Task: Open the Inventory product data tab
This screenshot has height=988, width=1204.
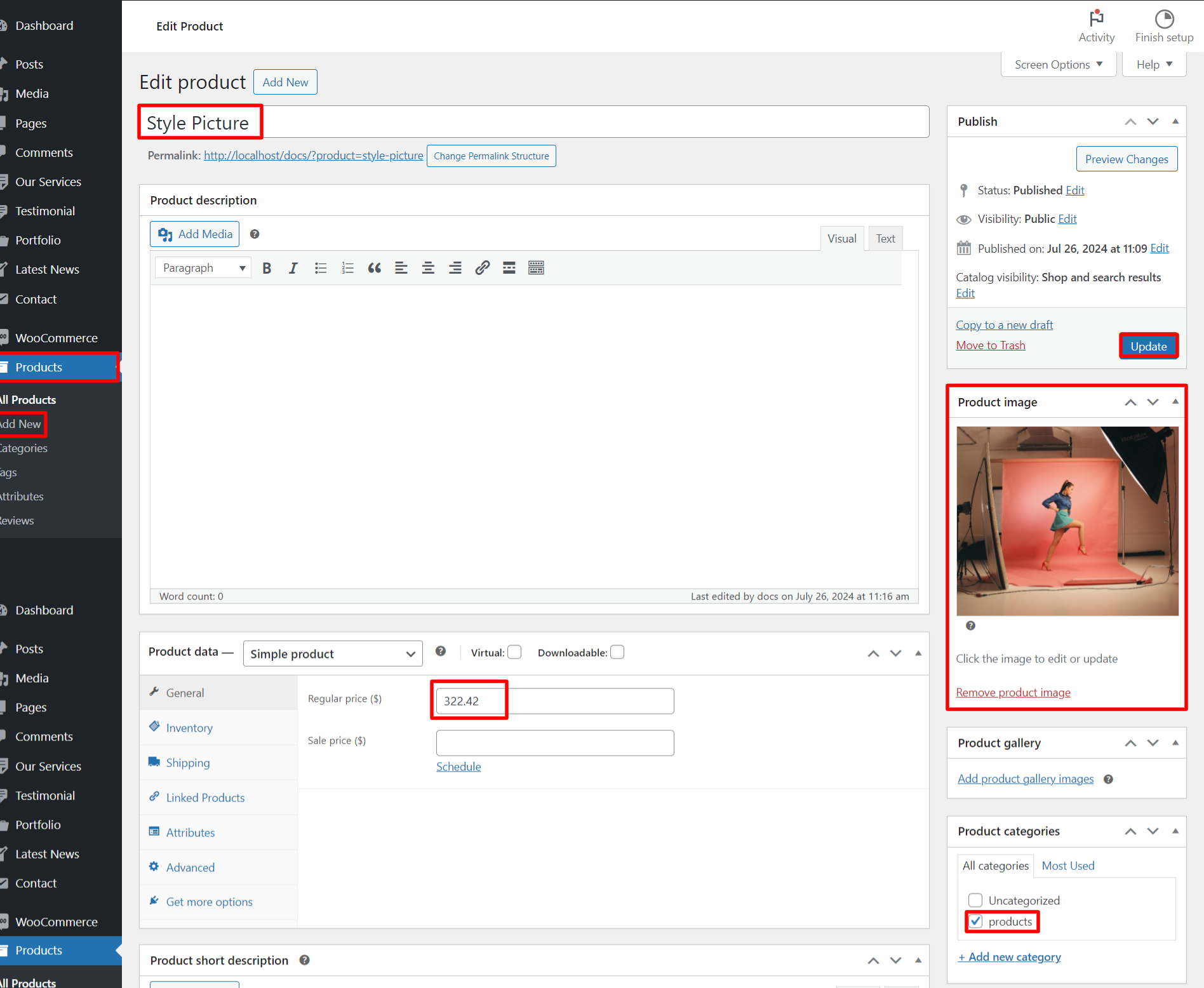Action: [189, 728]
